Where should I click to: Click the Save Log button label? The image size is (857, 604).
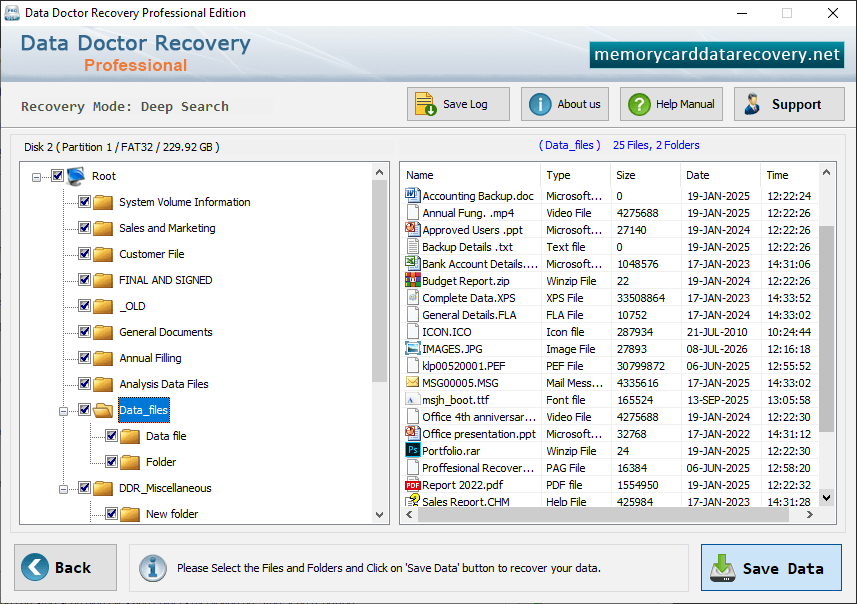click(x=465, y=104)
